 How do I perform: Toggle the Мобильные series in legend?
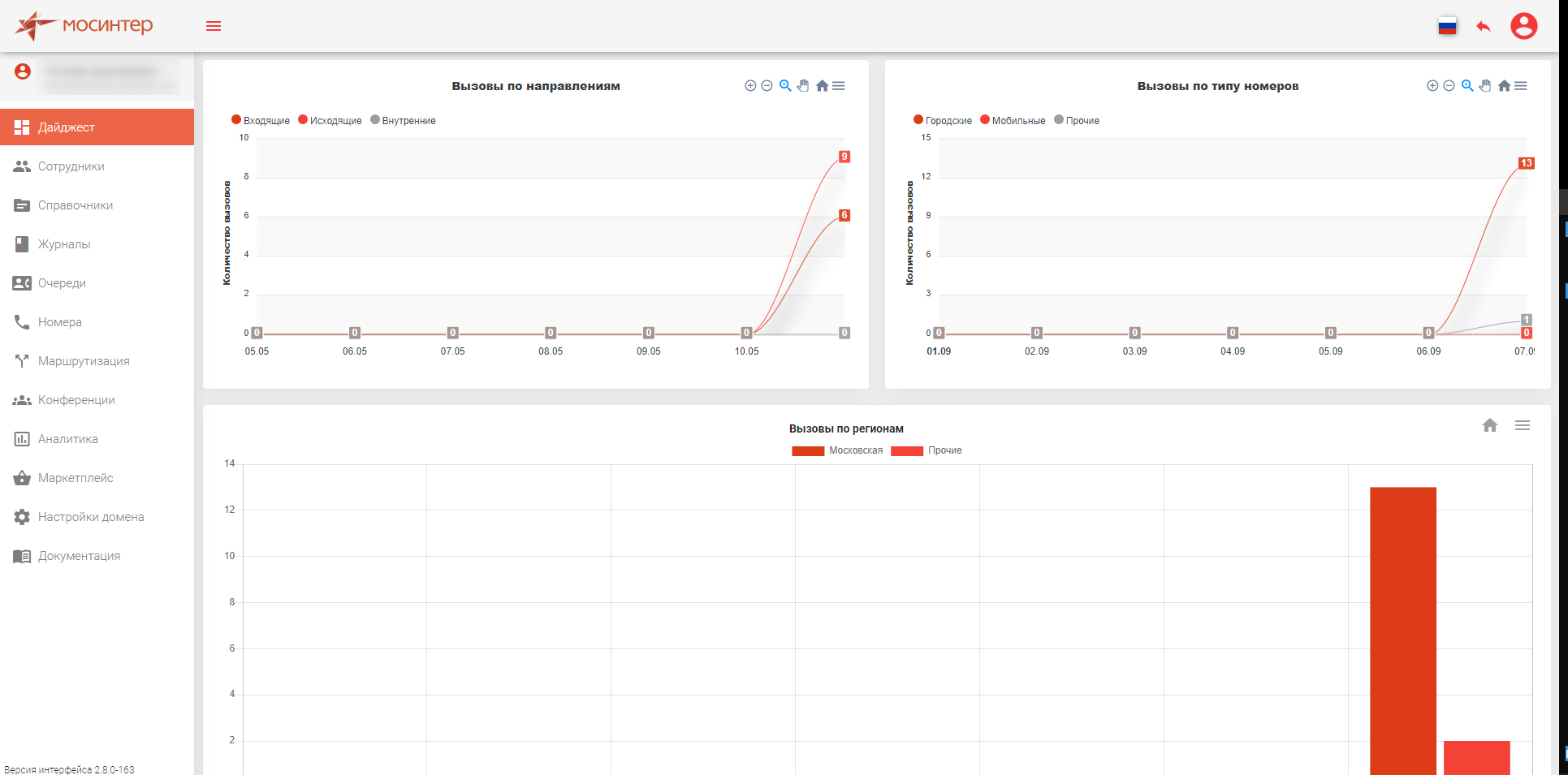(1013, 120)
